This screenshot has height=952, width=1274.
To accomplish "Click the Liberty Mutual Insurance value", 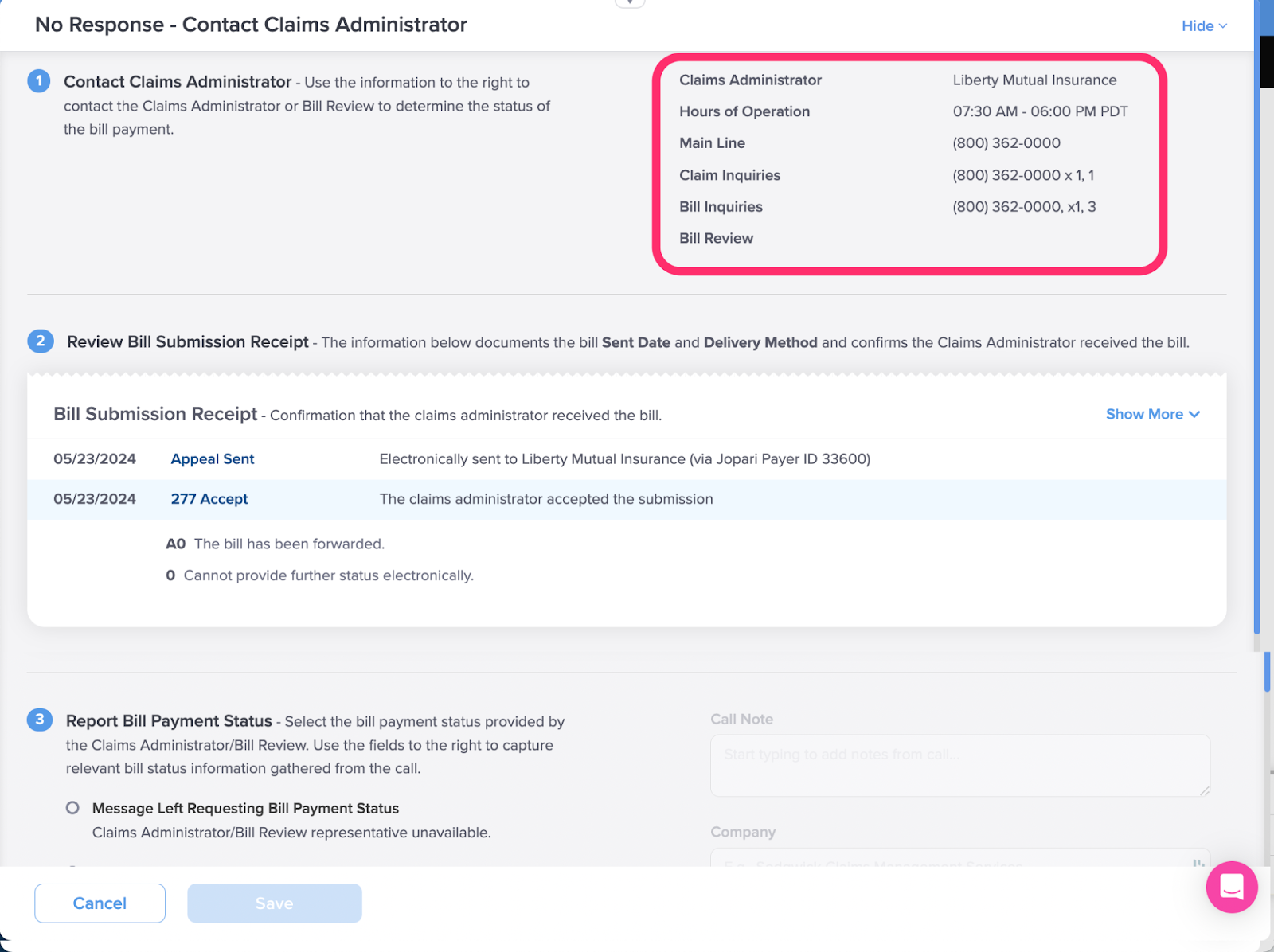I will (1034, 80).
